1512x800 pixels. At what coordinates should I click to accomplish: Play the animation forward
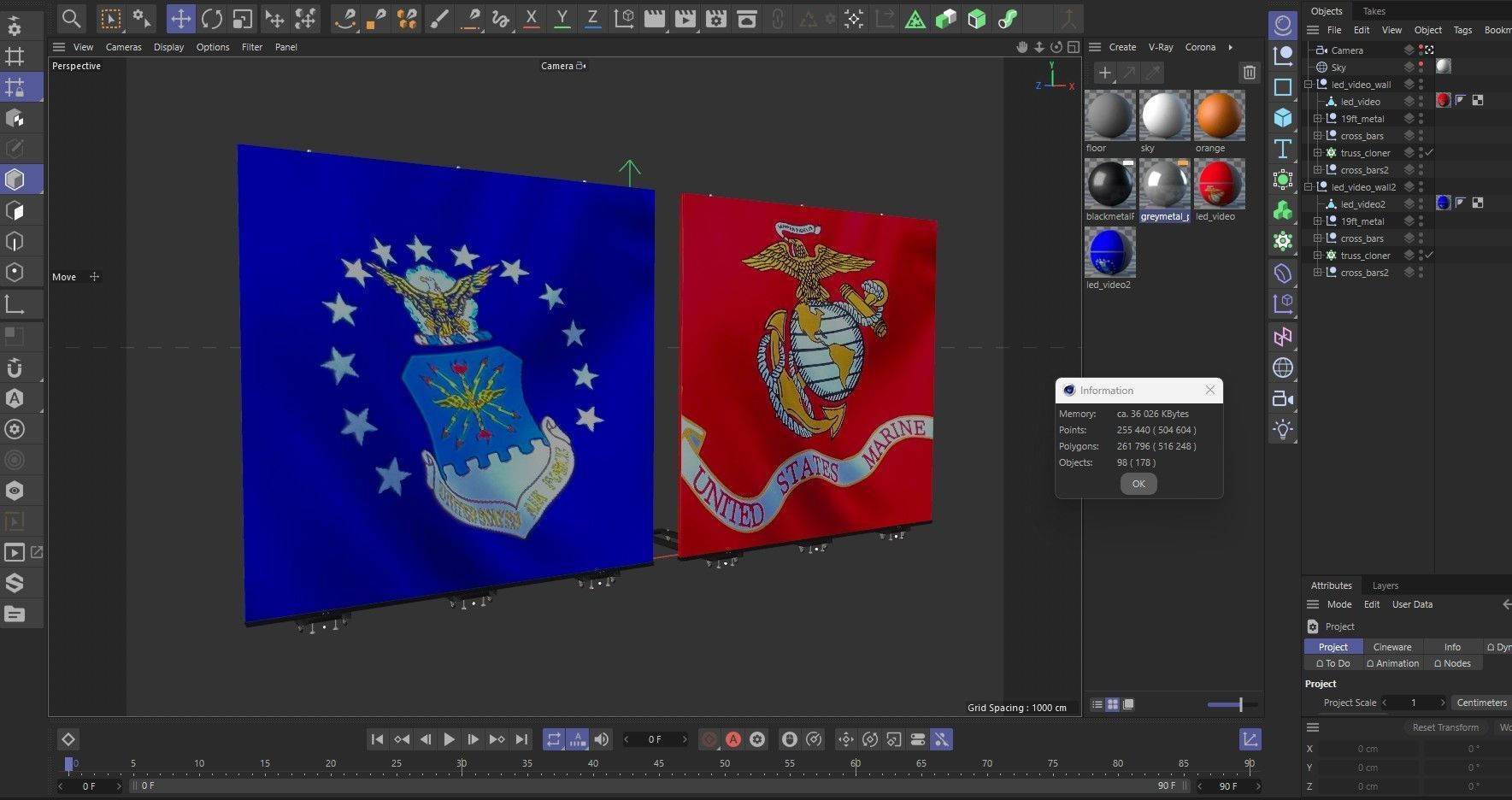pyautogui.click(x=449, y=739)
